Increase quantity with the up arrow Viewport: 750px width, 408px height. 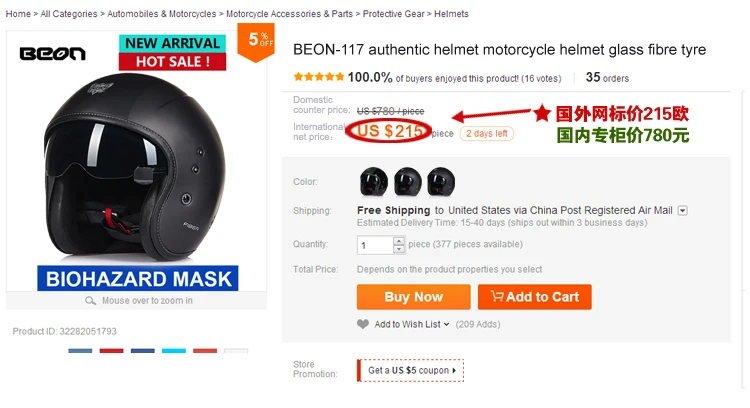coord(398,241)
